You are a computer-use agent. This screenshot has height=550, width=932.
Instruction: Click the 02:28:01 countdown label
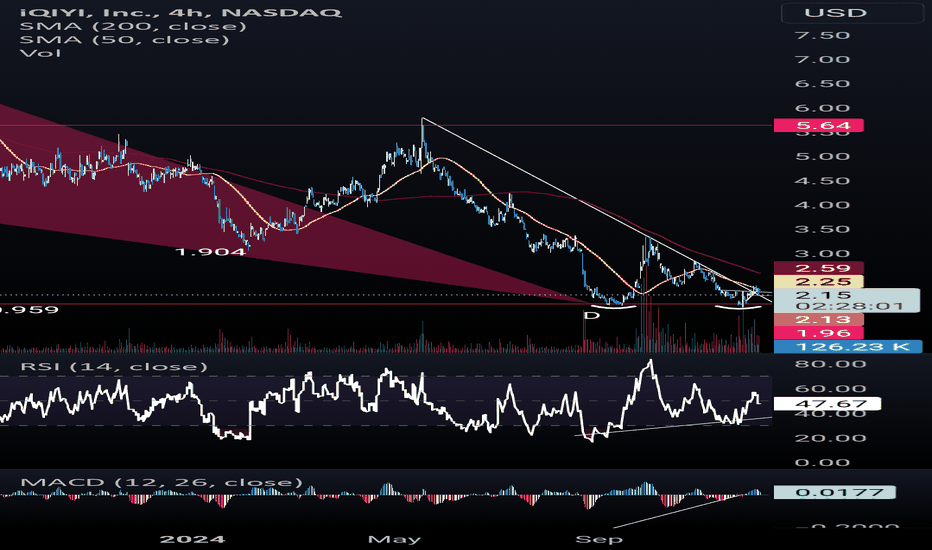pyautogui.click(x=849, y=306)
